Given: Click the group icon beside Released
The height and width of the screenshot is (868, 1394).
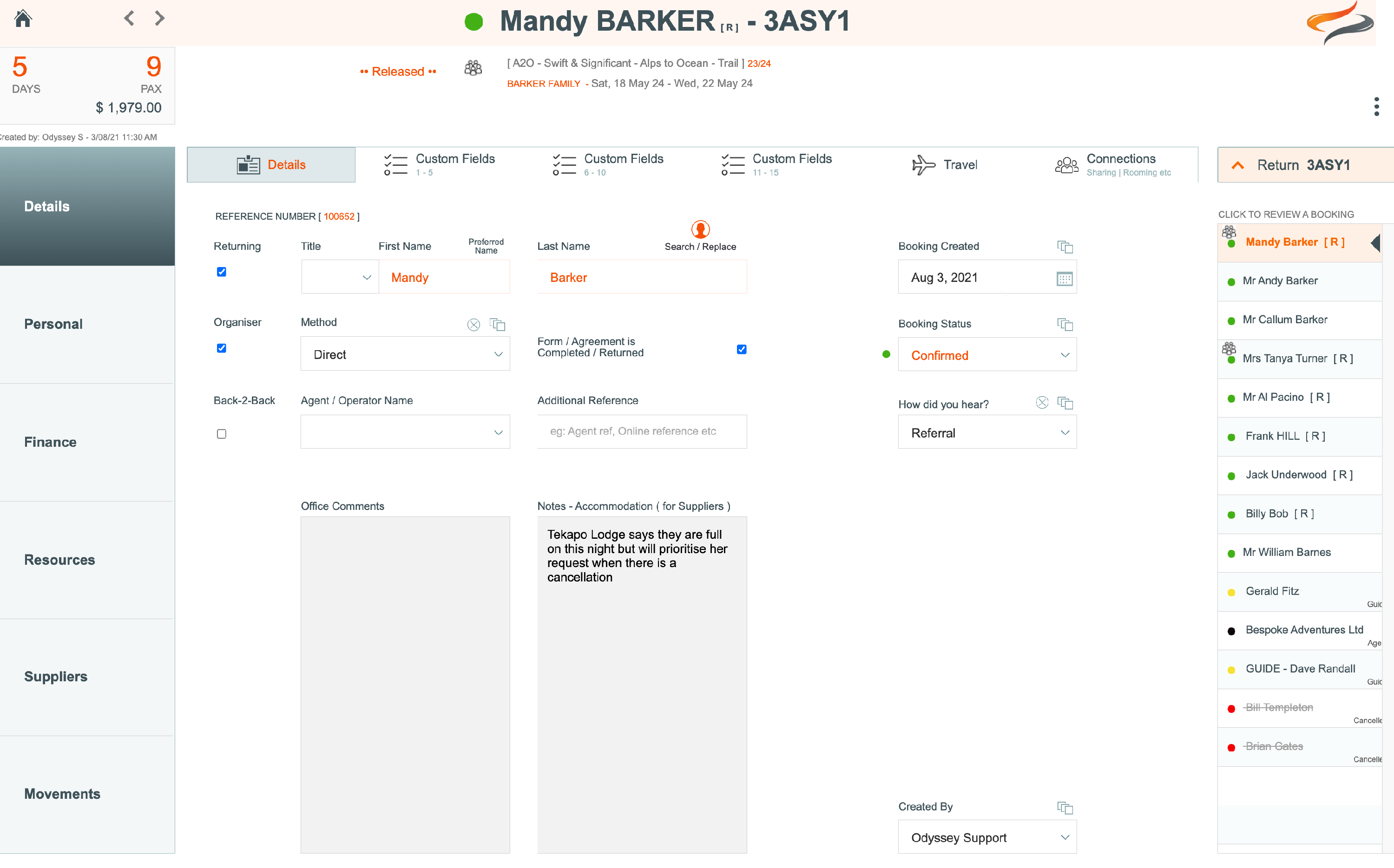Looking at the screenshot, I should pos(473,69).
